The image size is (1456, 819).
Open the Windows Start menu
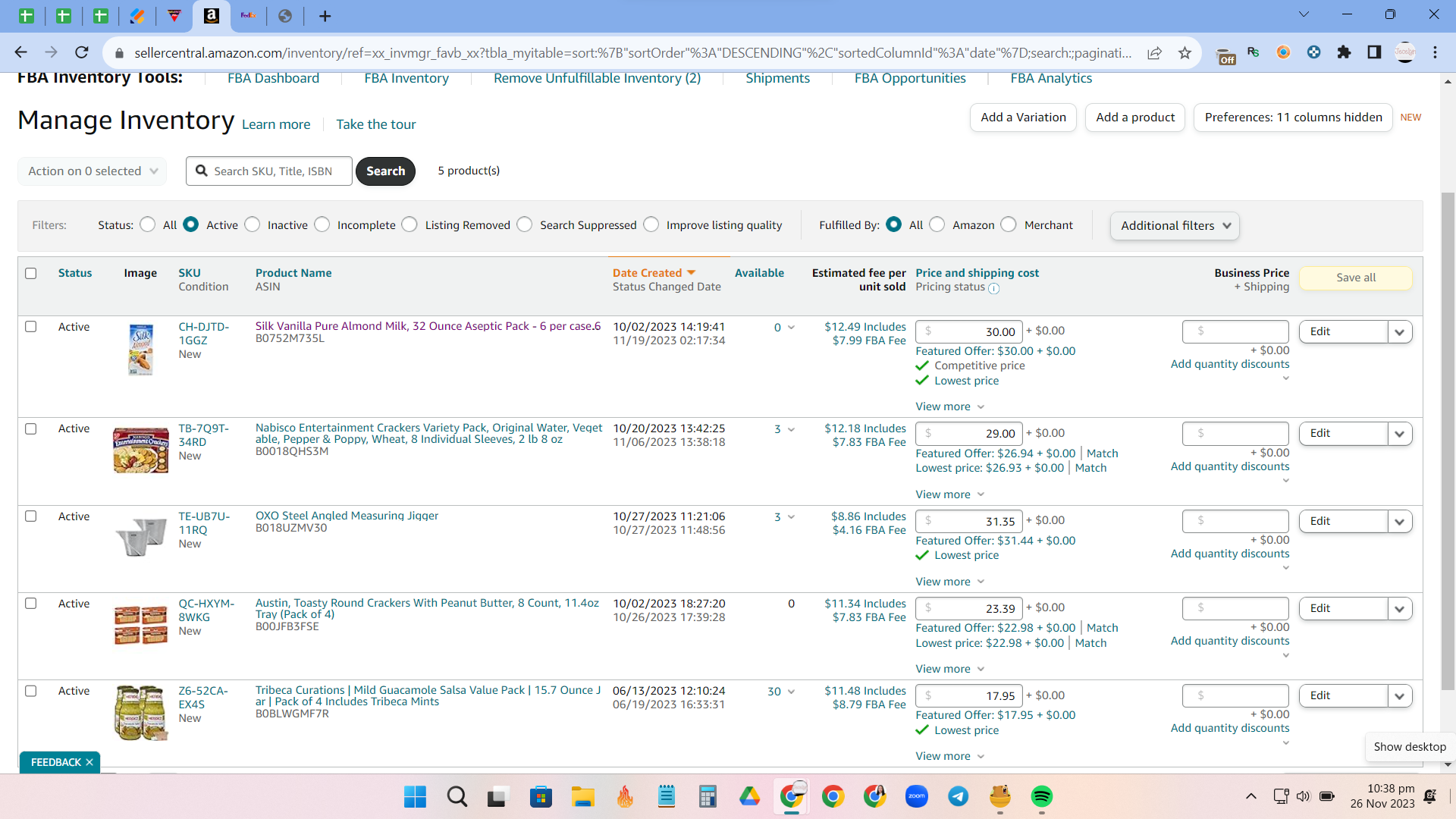click(x=415, y=796)
